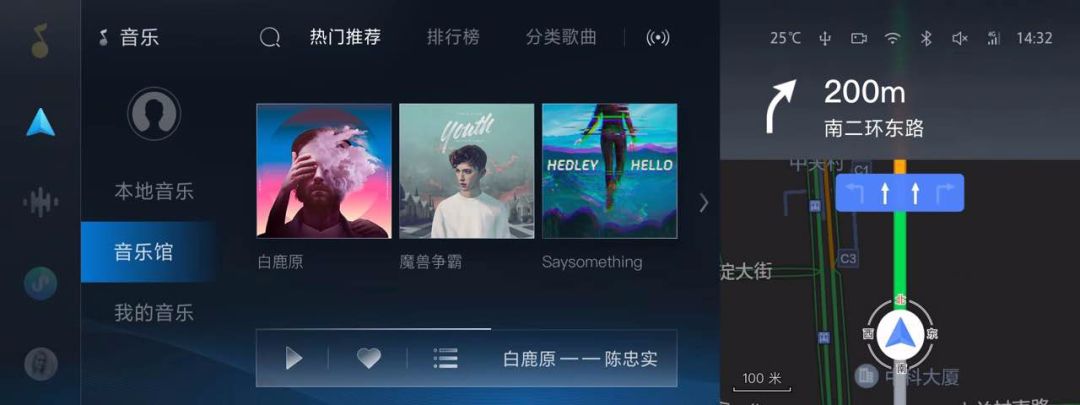Toggle the Wi-Fi status icon

coord(893,38)
